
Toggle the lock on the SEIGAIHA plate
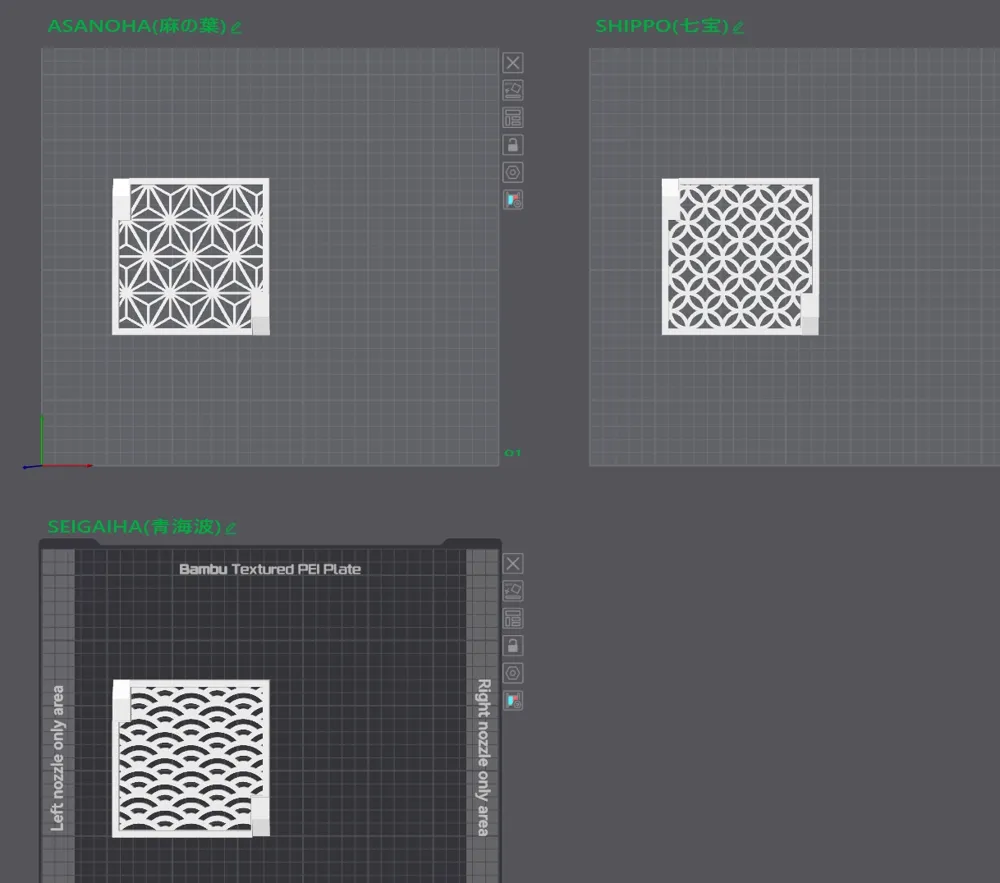click(513, 646)
